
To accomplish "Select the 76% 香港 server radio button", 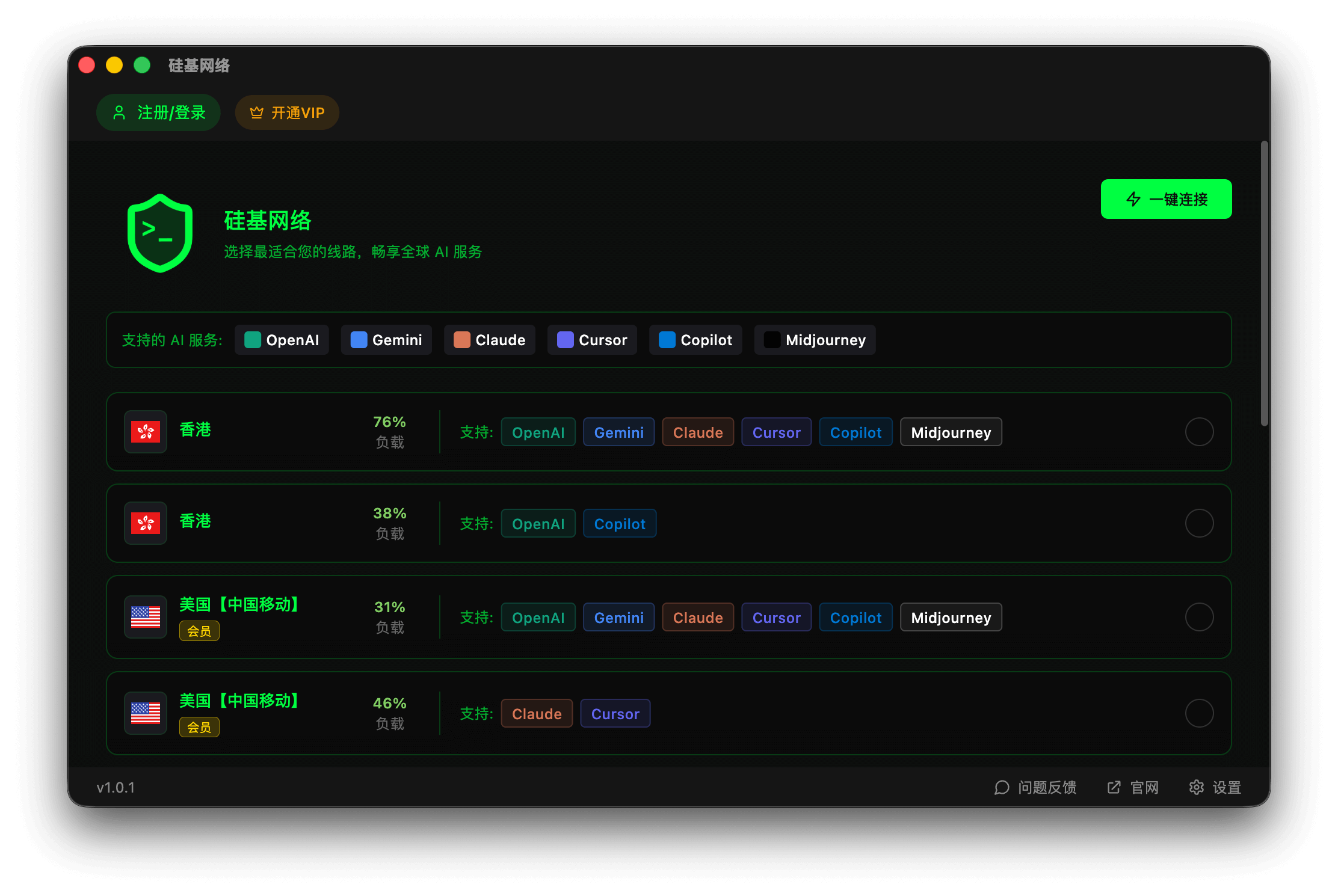I will point(1200,431).
